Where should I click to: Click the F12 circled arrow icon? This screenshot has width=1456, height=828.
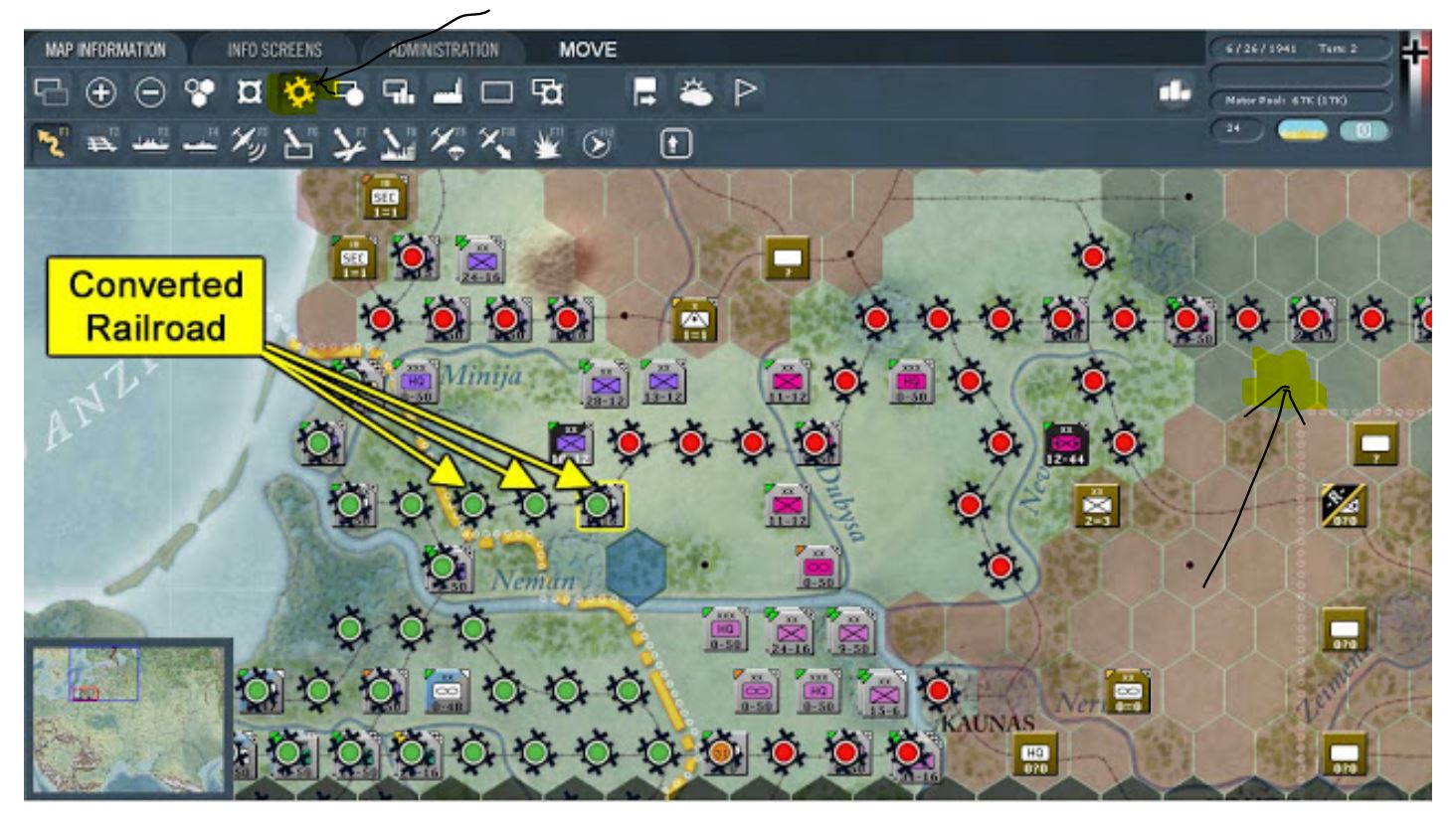[x=597, y=143]
